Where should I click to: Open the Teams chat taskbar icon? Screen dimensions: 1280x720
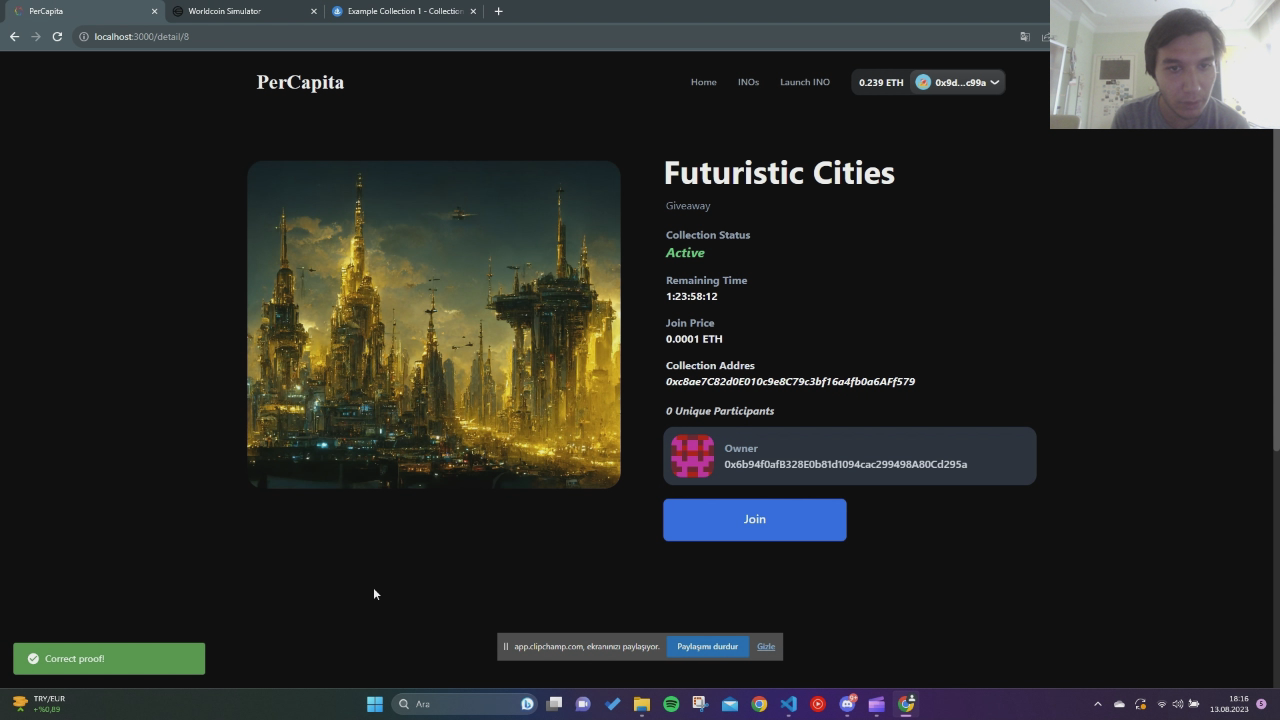click(x=583, y=704)
